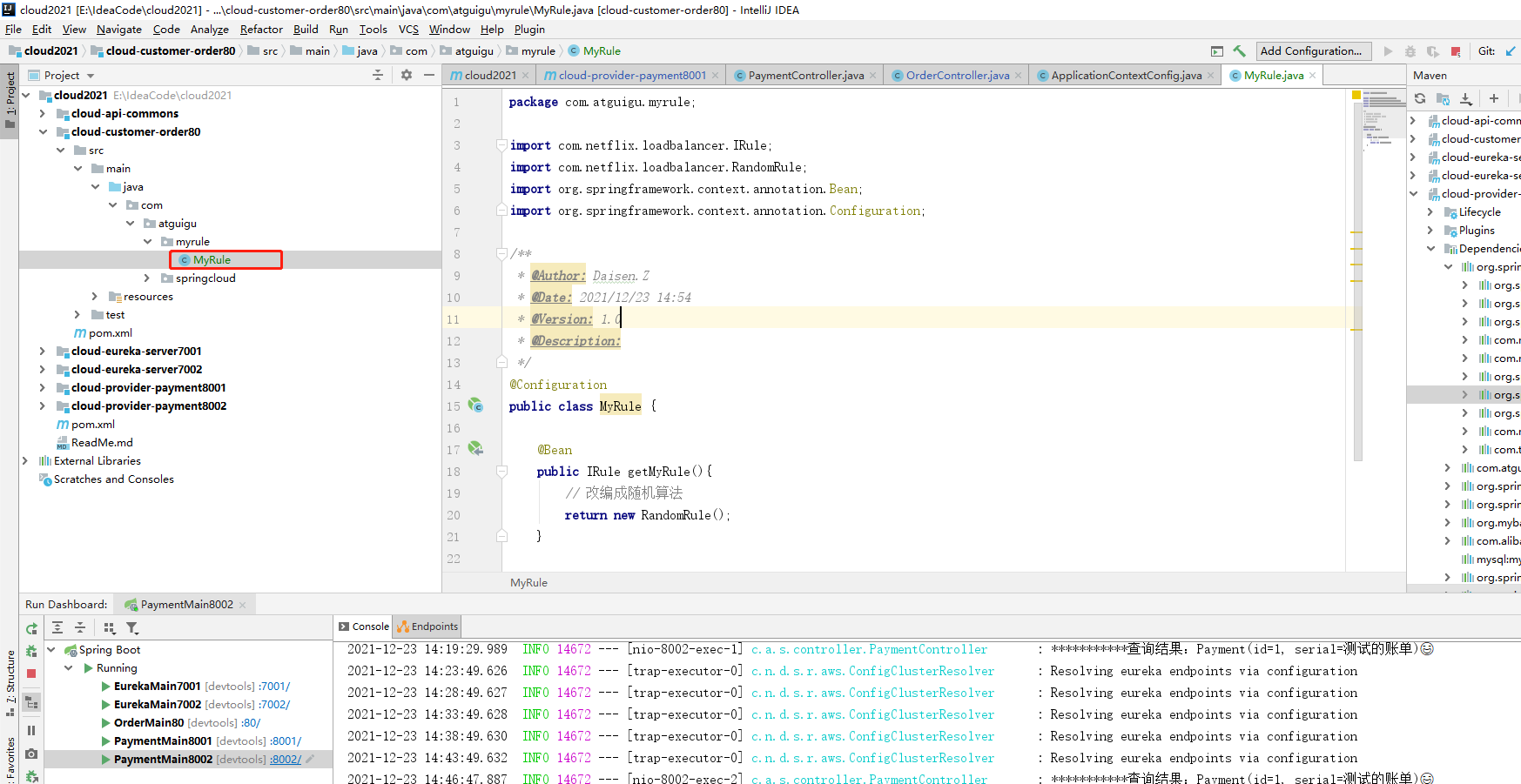This screenshot has width=1521, height=784.
Task: Reimport all Maven projects icon
Action: [x=1420, y=98]
